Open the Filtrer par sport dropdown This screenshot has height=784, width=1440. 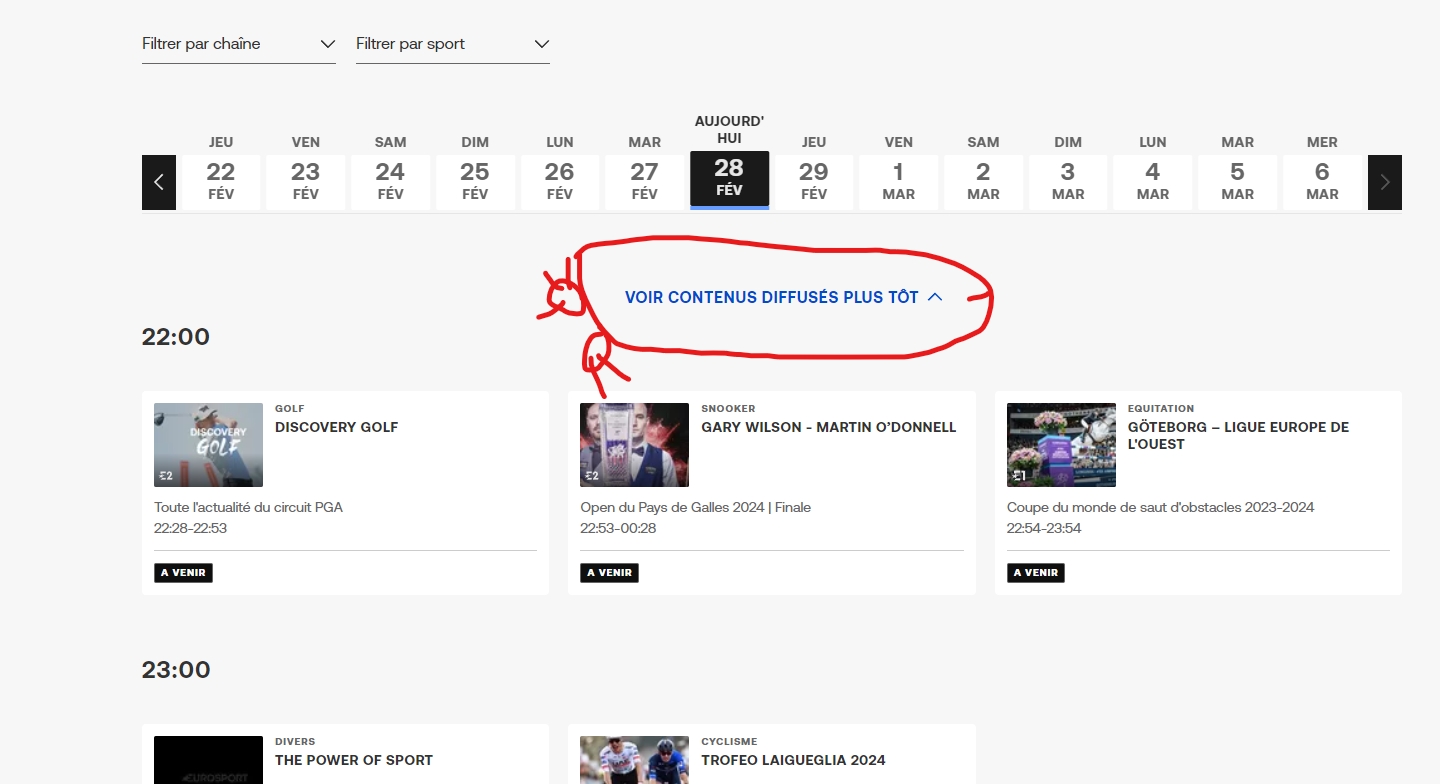pyautogui.click(x=453, y=44)
